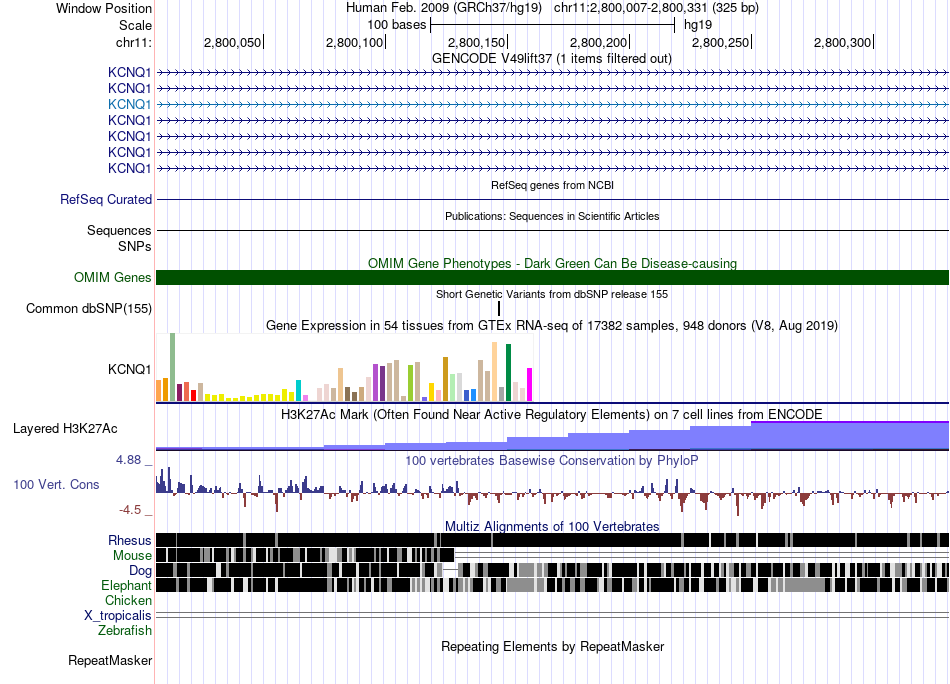Screen dimensions: 950x684
Task: Click the Elephant alignment label
Action: (x=126, y=585)
